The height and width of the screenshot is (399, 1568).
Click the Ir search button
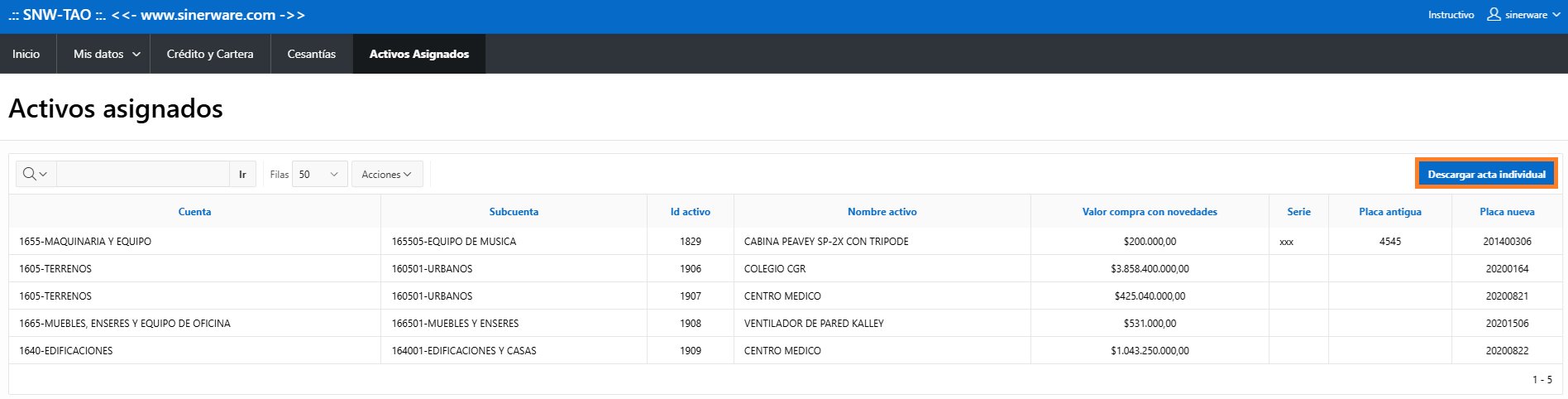pos(242,174)
